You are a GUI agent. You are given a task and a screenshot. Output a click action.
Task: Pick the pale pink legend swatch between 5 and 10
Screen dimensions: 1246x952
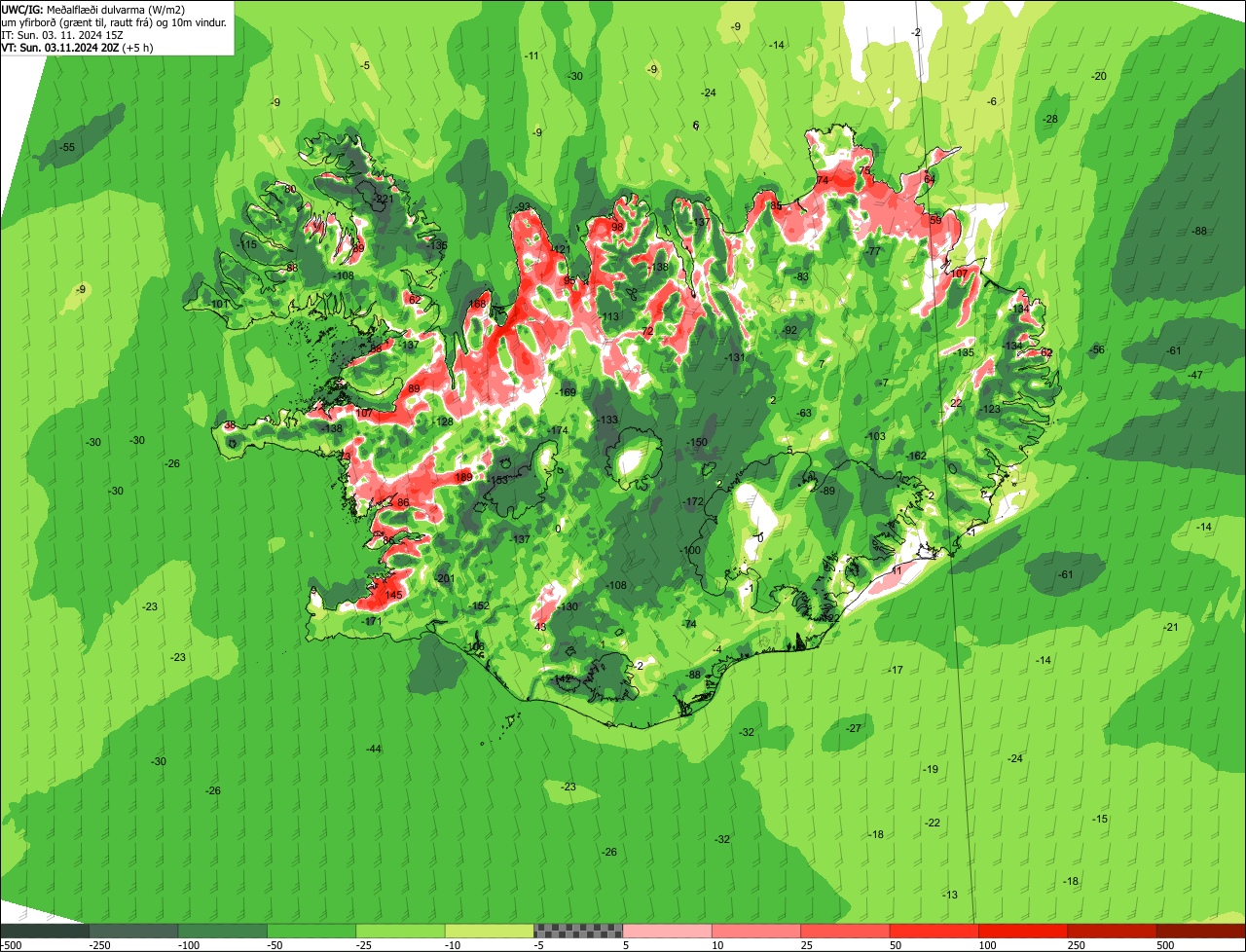(668, 931)
